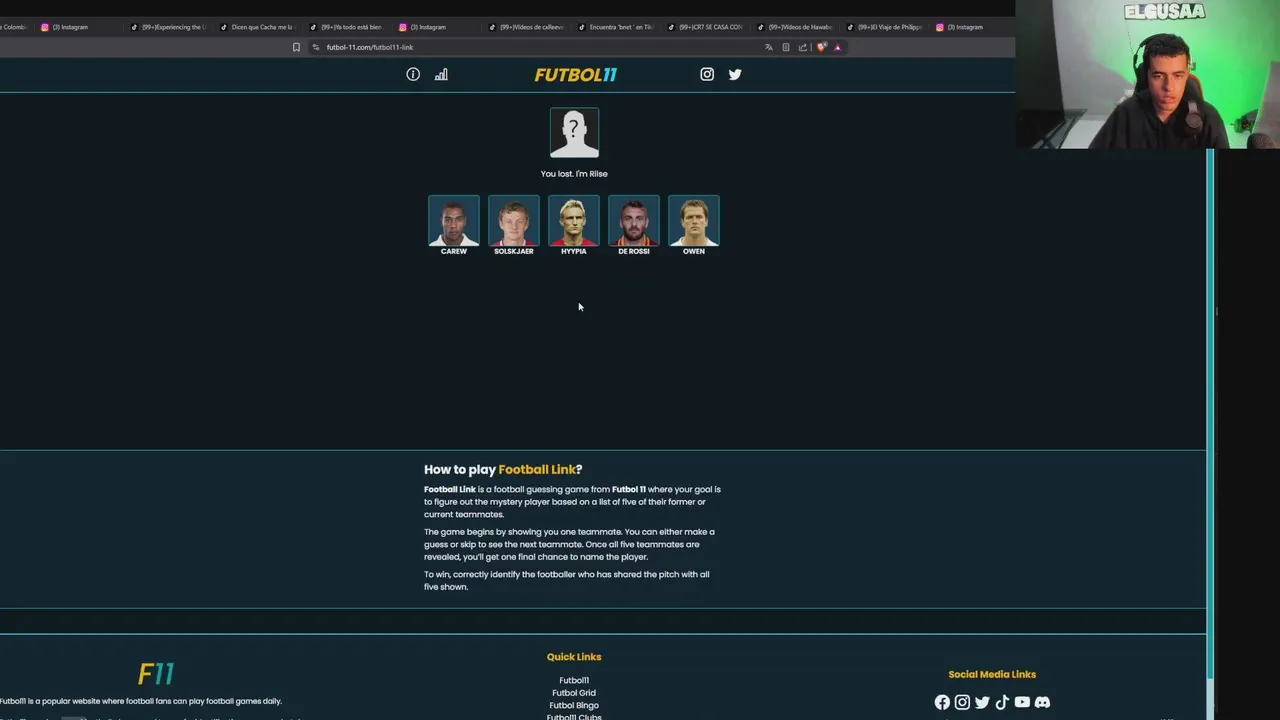Switch to the "Encuentra 'bmet' en Tik" tab
The width and height of the screenshot is (1280, 720).
[615, 27]
